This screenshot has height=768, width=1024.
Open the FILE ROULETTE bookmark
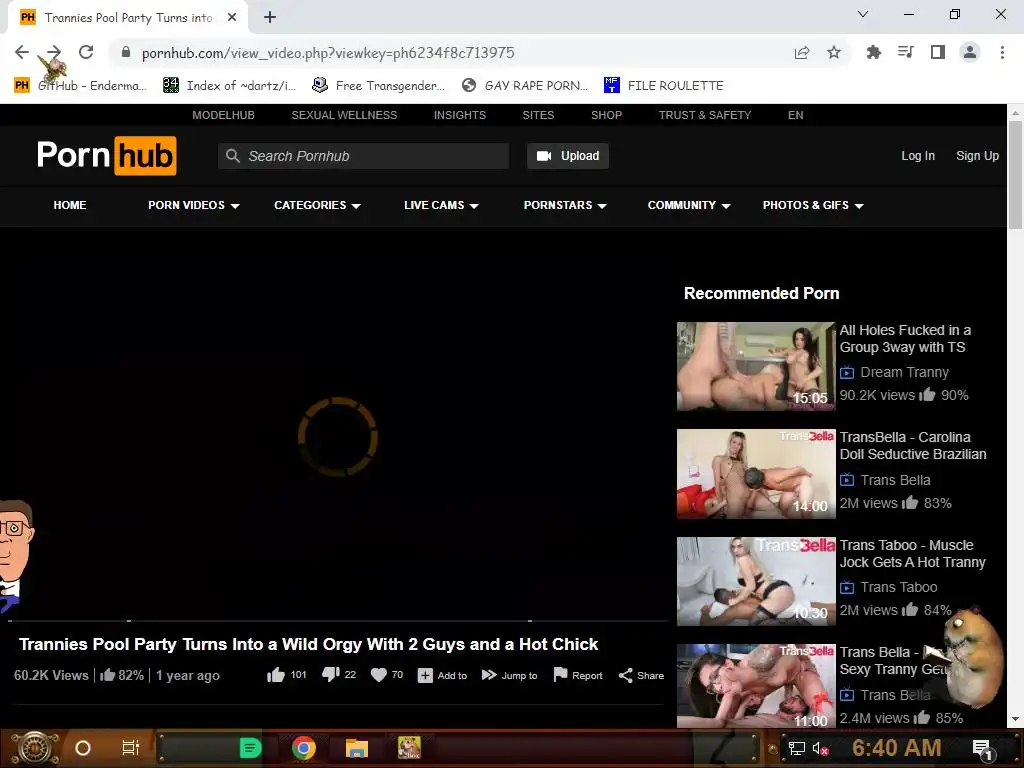click(664, 86)
